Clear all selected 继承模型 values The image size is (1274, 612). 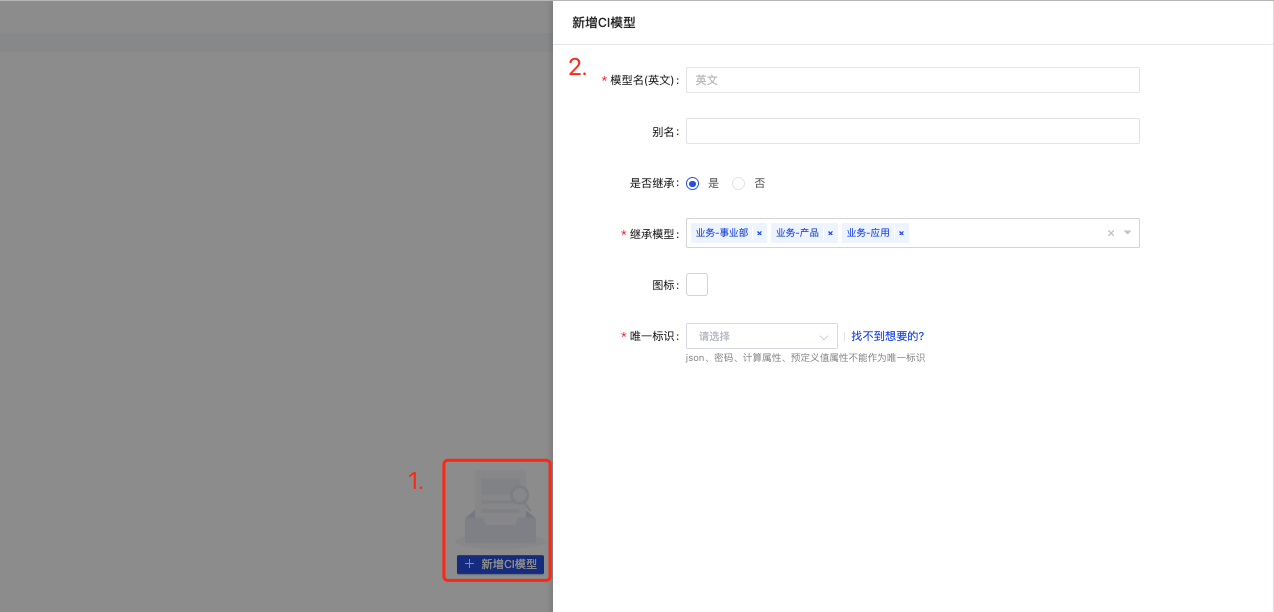[1110, 233]
